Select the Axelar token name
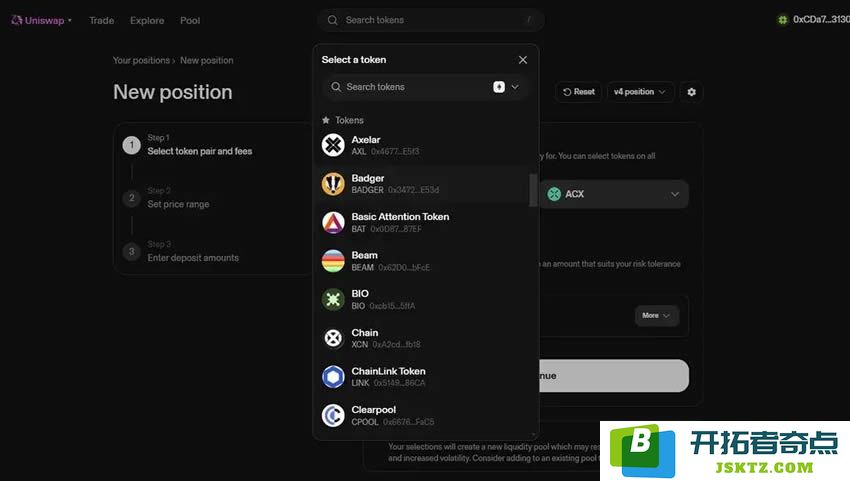Screen dimensions: 850x481 point(365,139)
